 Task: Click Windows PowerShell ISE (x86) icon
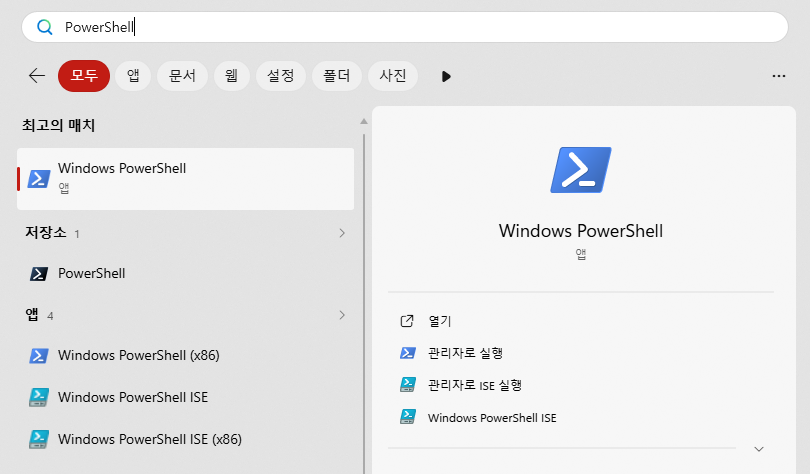click(x=39, y=439)
